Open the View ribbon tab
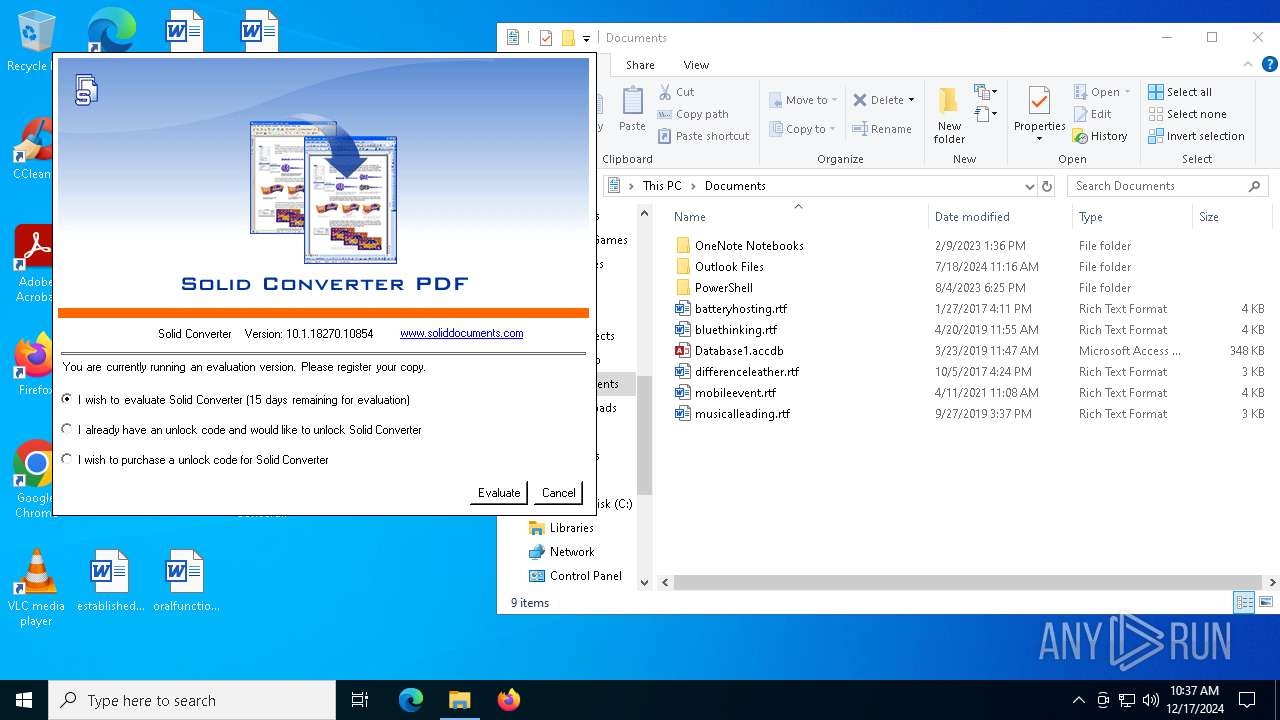The width and height of the screenshot is (1280, 720). pyautogui.click(x=696, y=65)
